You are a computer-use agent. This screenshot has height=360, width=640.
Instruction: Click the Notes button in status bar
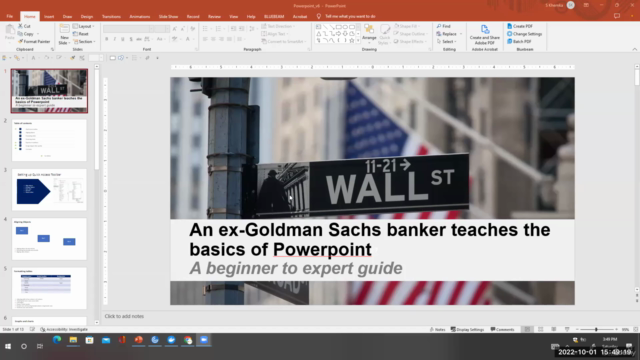pos(437,329)
